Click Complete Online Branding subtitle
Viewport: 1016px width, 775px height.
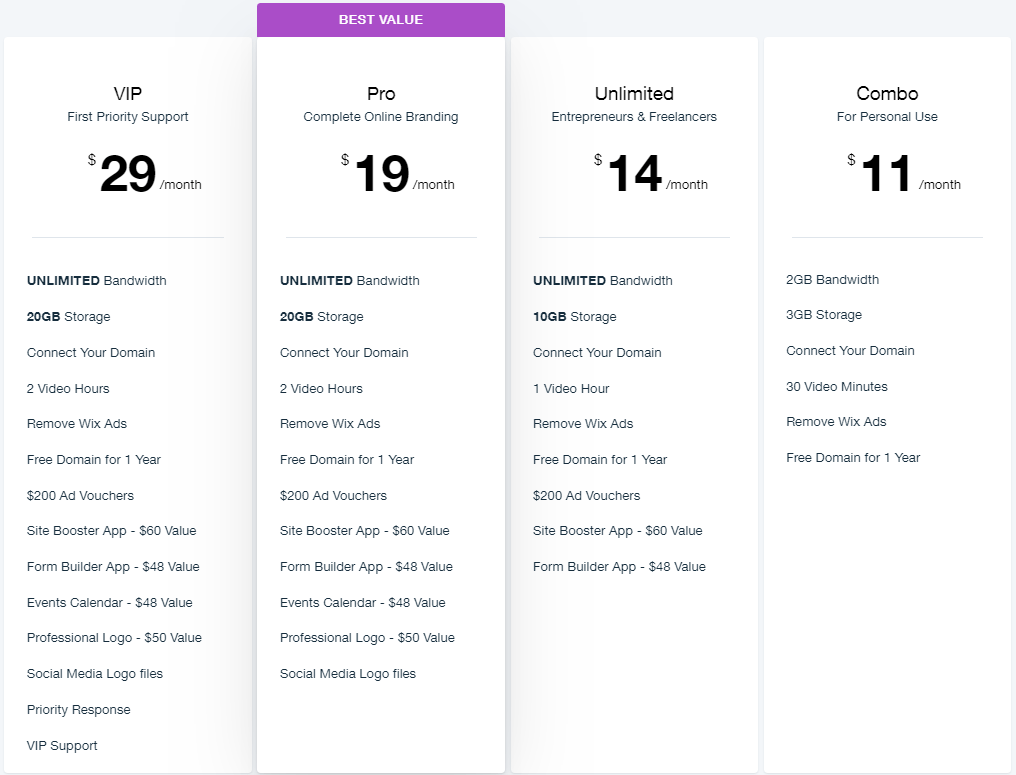pos(381,117)
